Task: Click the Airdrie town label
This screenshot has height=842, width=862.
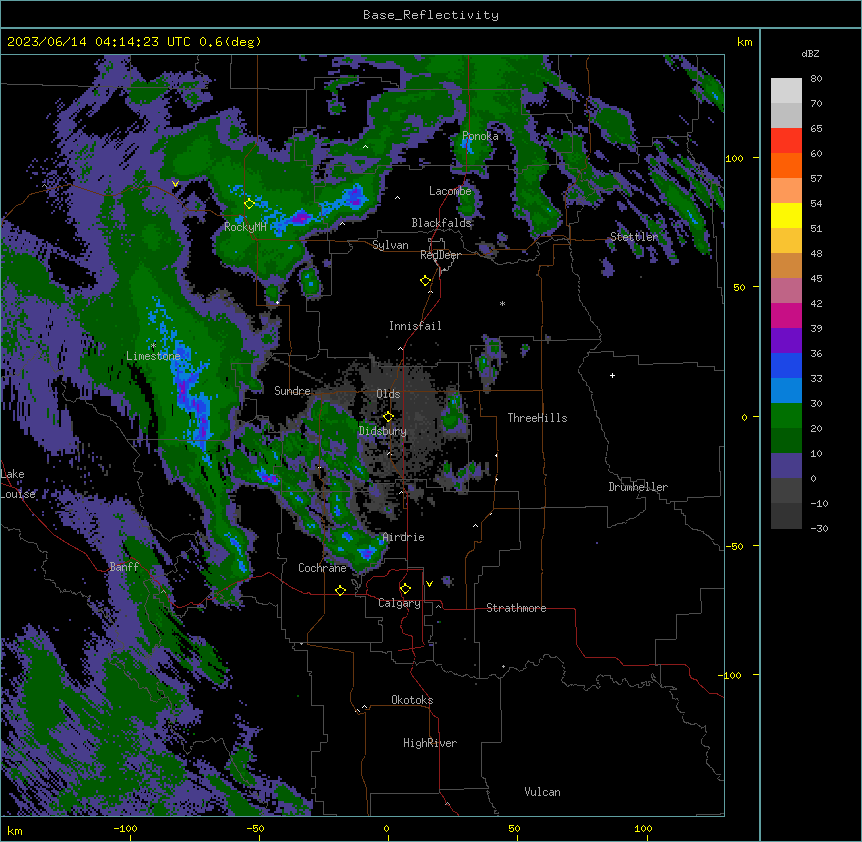Action: pyautogui.click(x=403, y=537)
